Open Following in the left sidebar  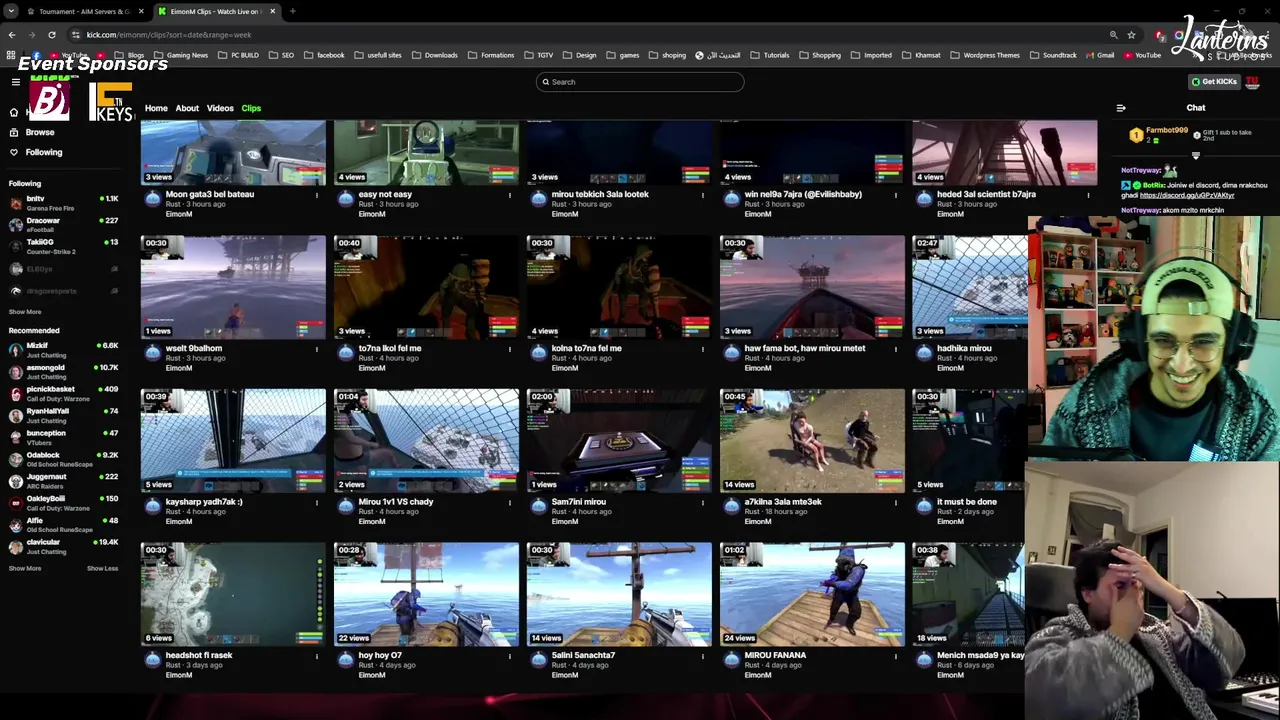(x=44, y=152)
